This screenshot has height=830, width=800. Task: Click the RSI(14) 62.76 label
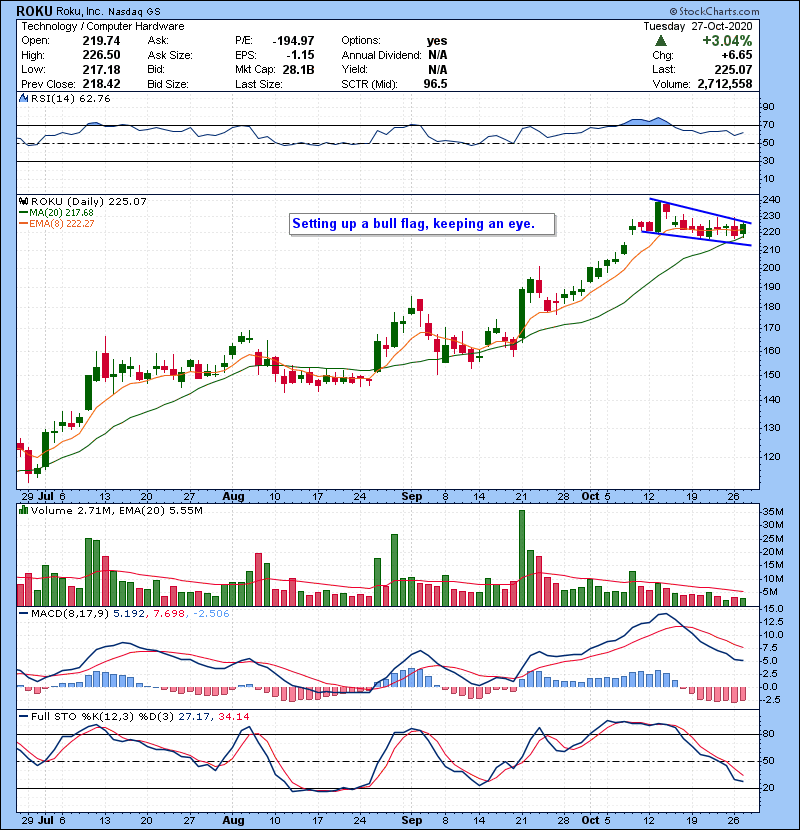(x=70, y=98)
